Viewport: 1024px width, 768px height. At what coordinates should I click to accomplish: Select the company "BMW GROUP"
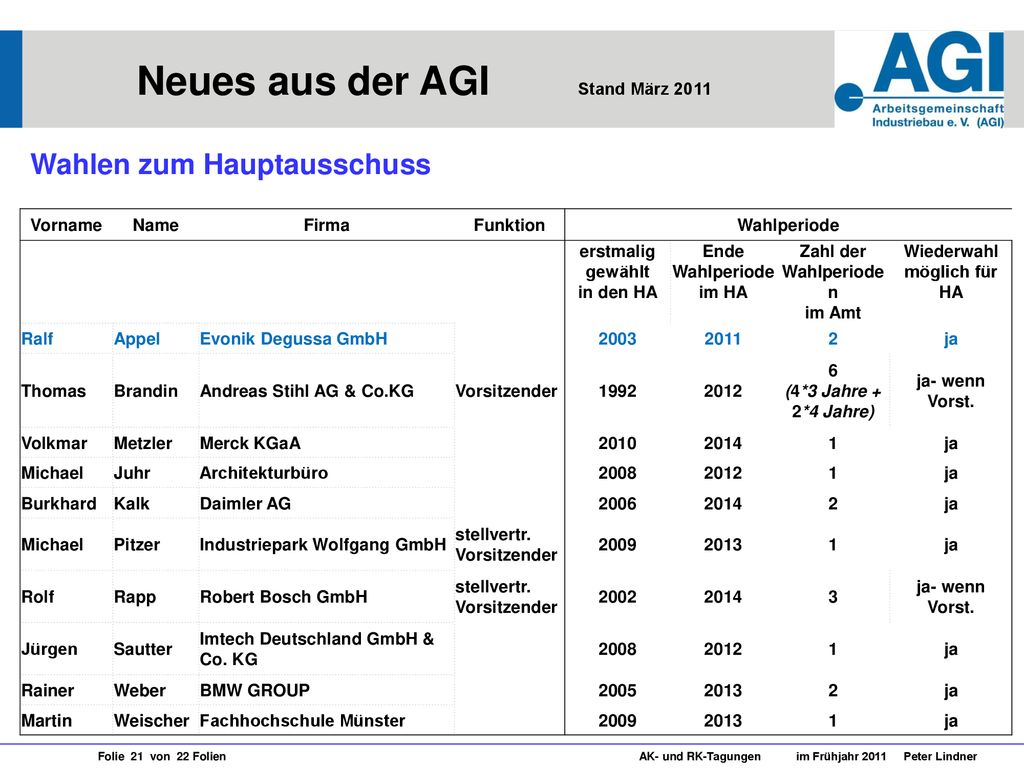click(255, 690)
